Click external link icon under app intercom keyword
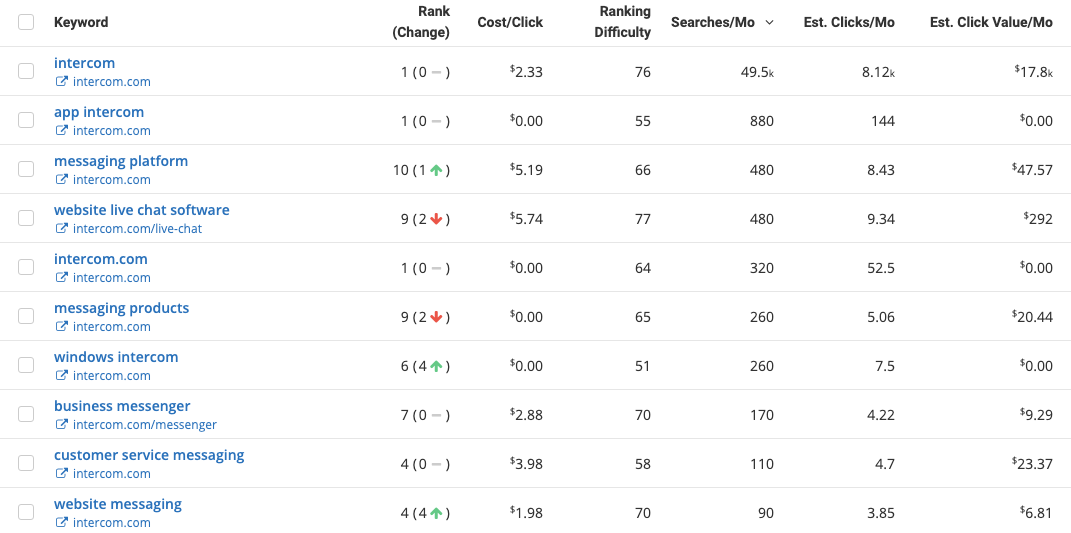This screenshot has width=1071, height=533. coord(61,131)
